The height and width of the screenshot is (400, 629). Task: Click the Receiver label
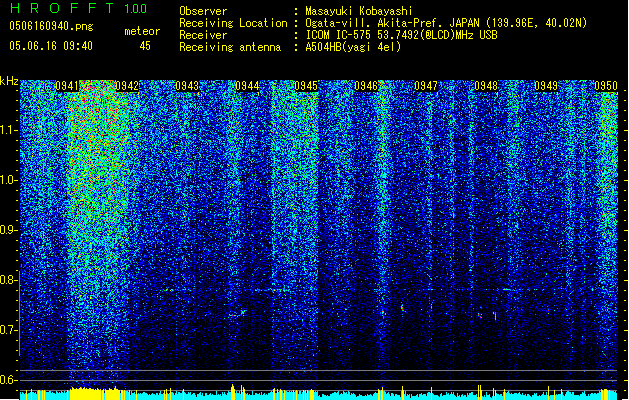click(203, 35)
